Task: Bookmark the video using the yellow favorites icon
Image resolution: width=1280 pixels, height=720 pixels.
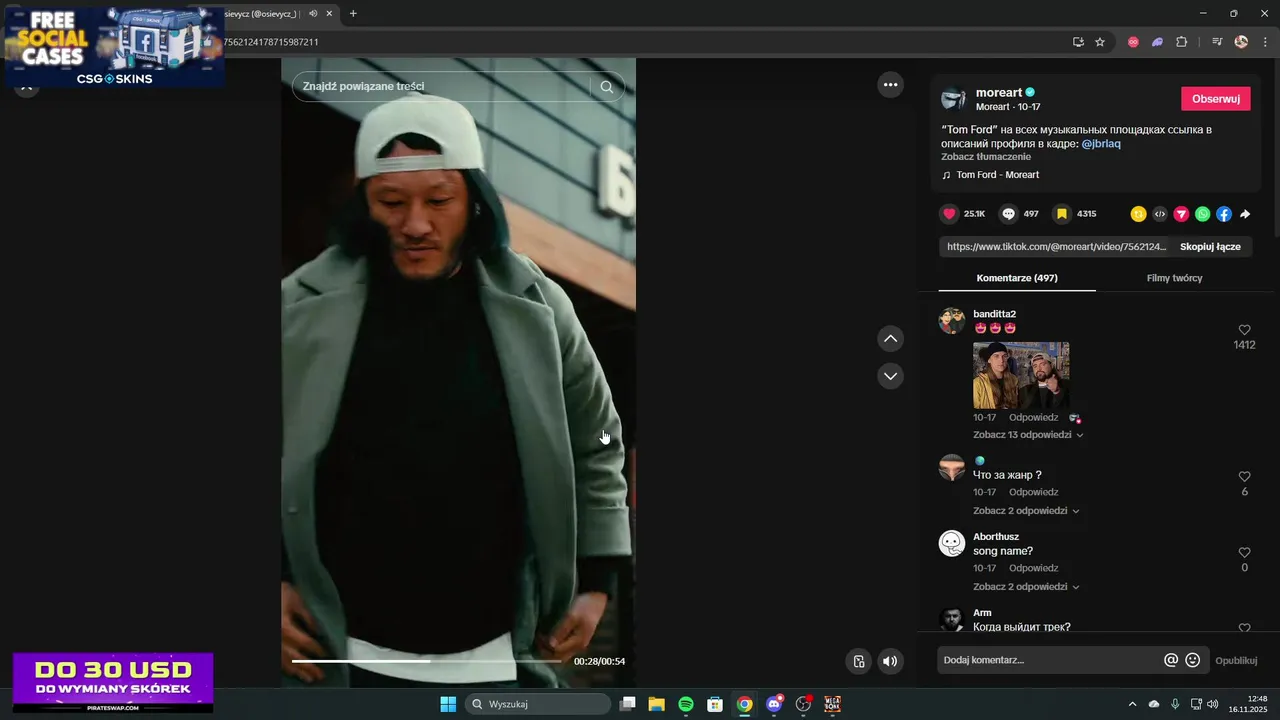Action: click(x=1062, y=214)
